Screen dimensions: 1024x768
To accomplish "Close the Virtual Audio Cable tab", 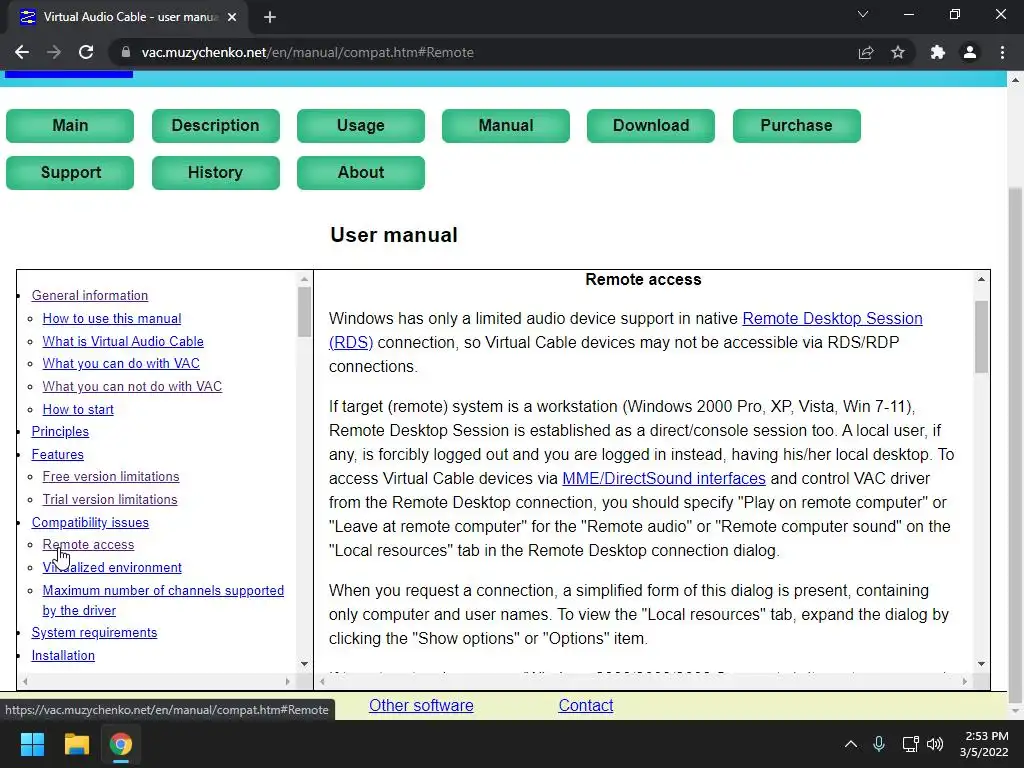I will tap(232, 17).
